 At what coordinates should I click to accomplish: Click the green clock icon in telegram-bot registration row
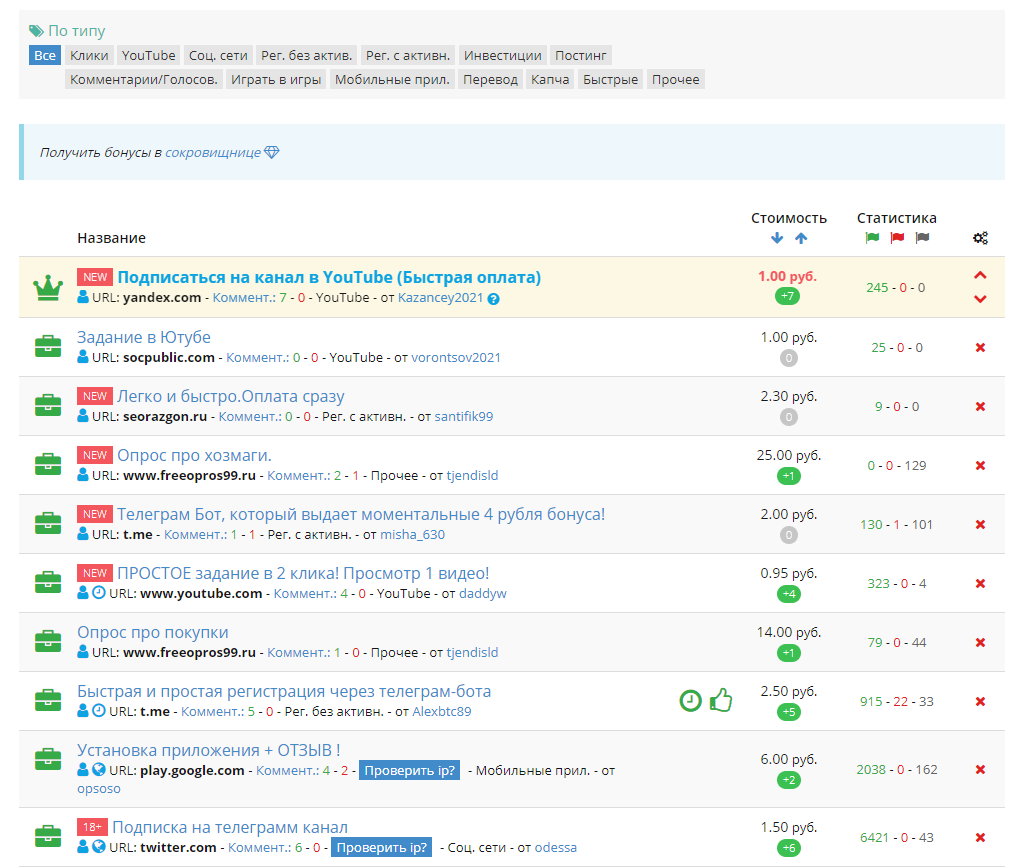690,701
